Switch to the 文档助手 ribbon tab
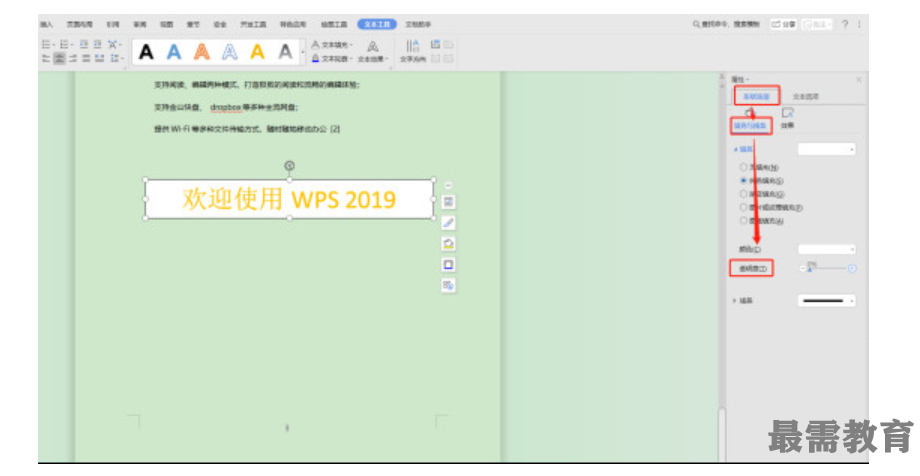 pyautogui.click(x=418, y=24)
